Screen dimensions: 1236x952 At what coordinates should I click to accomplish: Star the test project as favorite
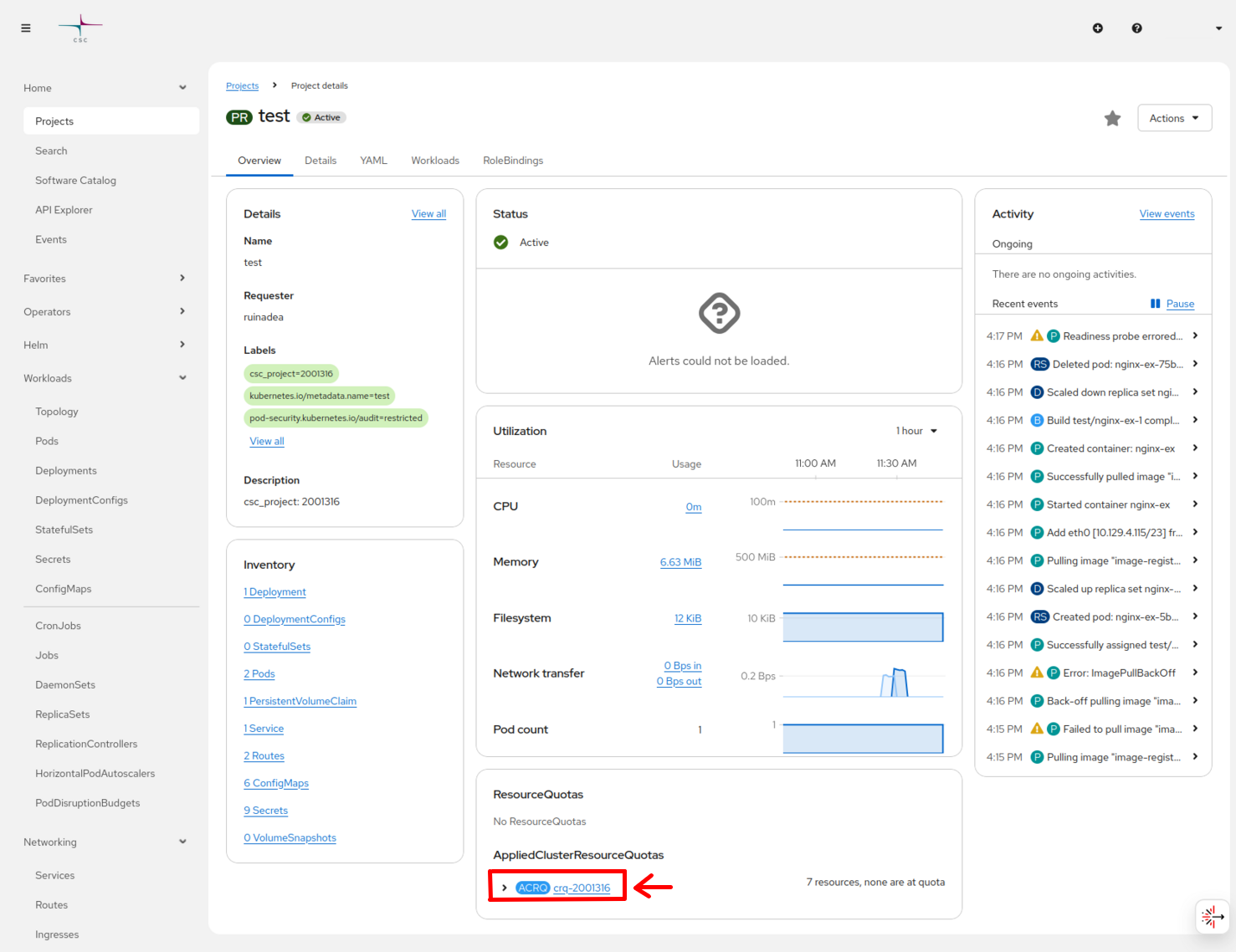coord(1112,119)
